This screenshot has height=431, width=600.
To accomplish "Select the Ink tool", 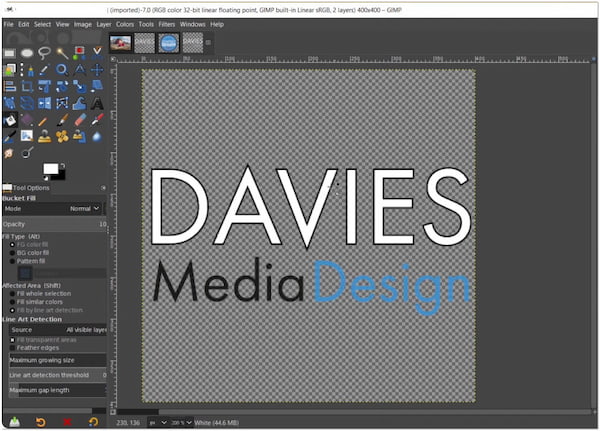I will click(x=10, y=137).
